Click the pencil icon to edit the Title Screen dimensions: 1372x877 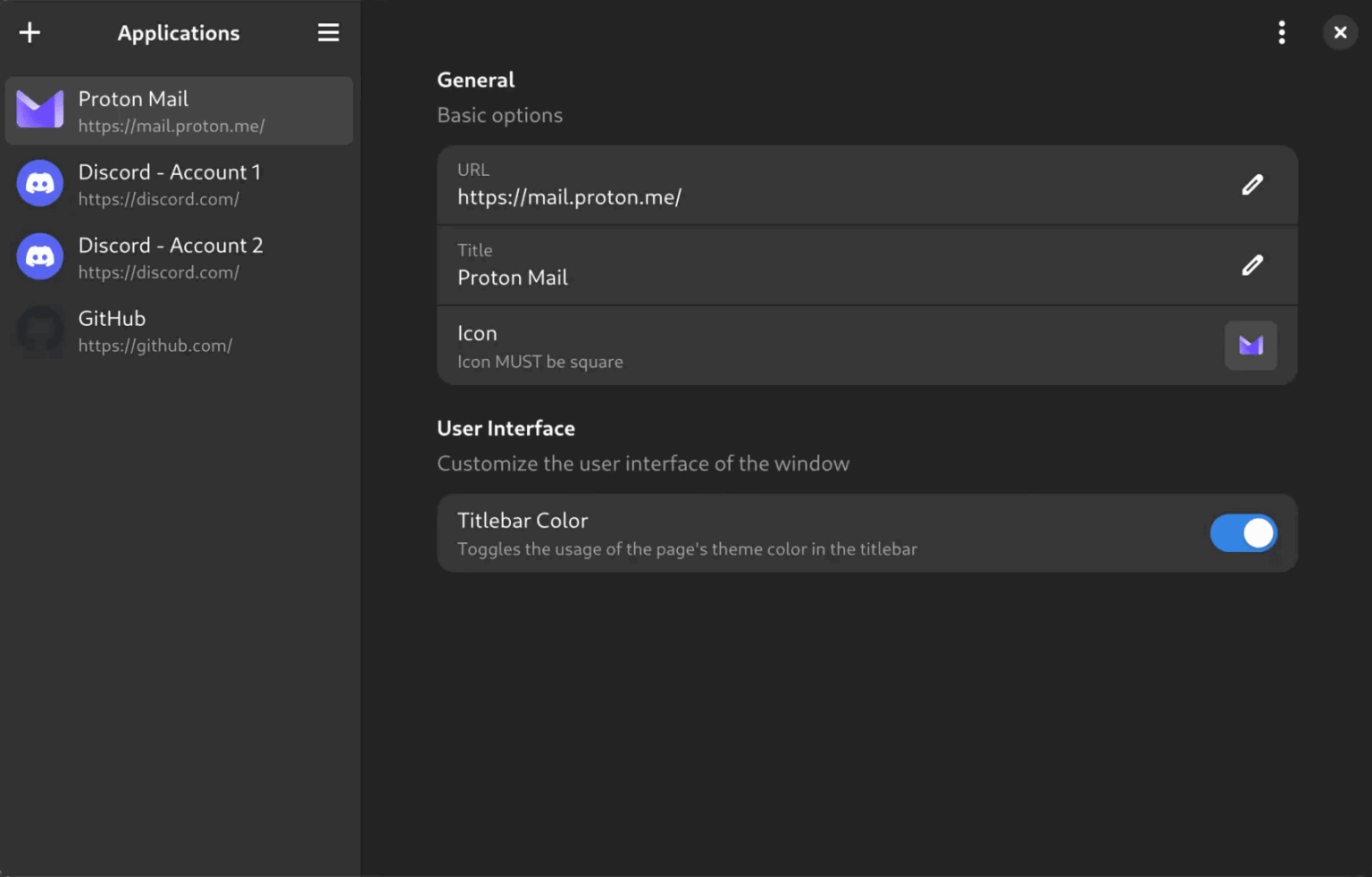[x=1252, y=264]
